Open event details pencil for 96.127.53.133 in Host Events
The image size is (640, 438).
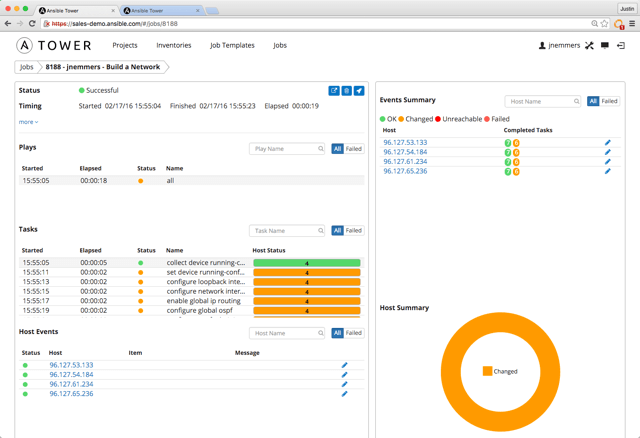point(344,365)
